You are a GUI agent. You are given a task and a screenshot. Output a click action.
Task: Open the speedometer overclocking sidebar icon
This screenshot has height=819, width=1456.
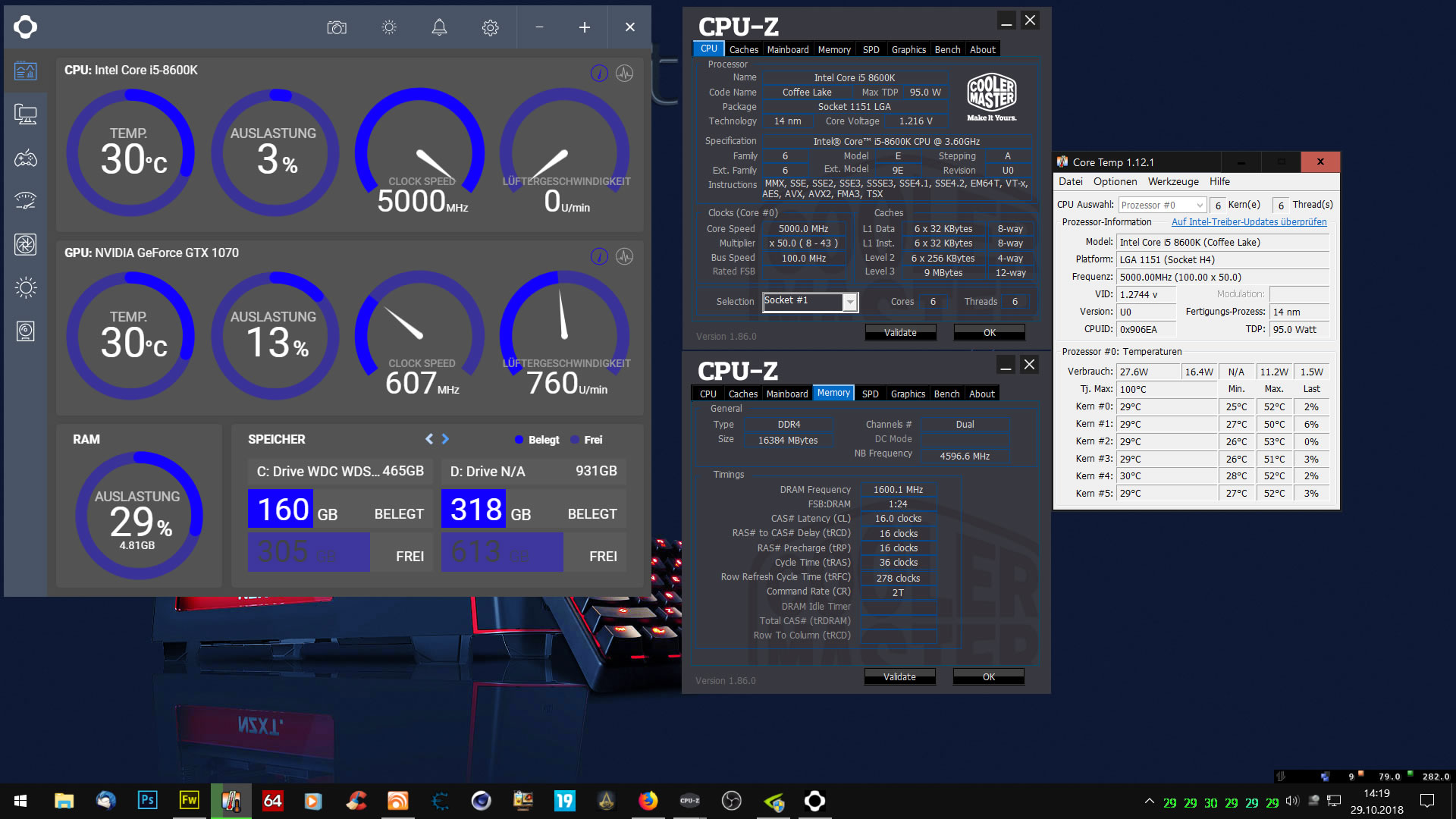(25, 201)
